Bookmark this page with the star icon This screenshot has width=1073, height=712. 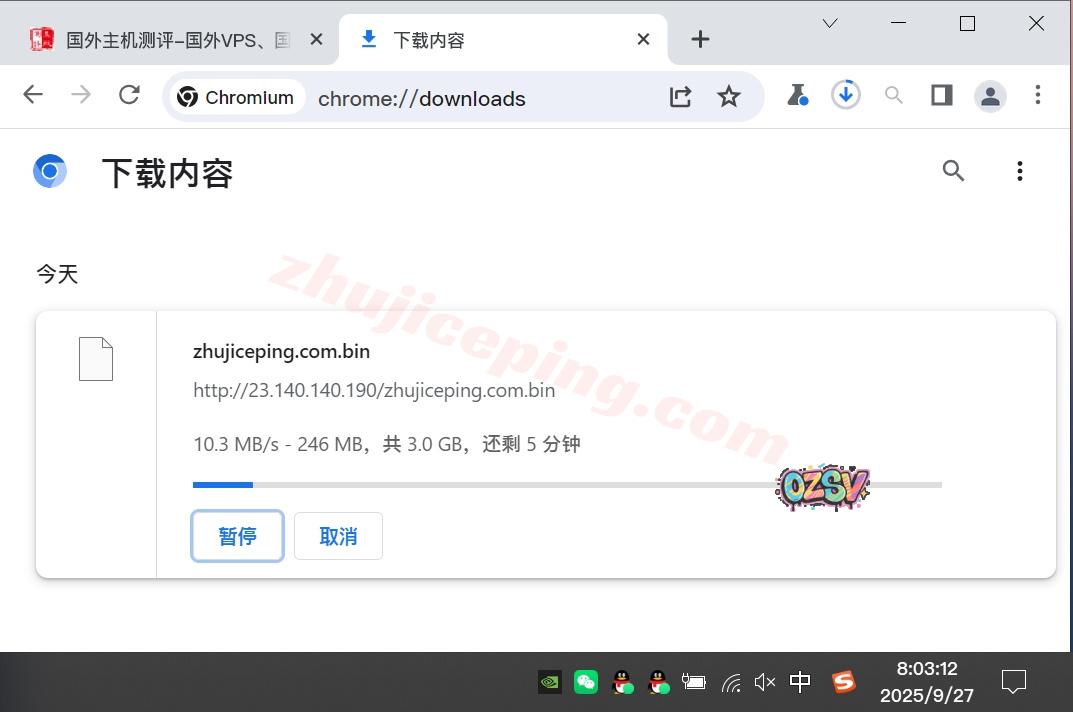729,96
